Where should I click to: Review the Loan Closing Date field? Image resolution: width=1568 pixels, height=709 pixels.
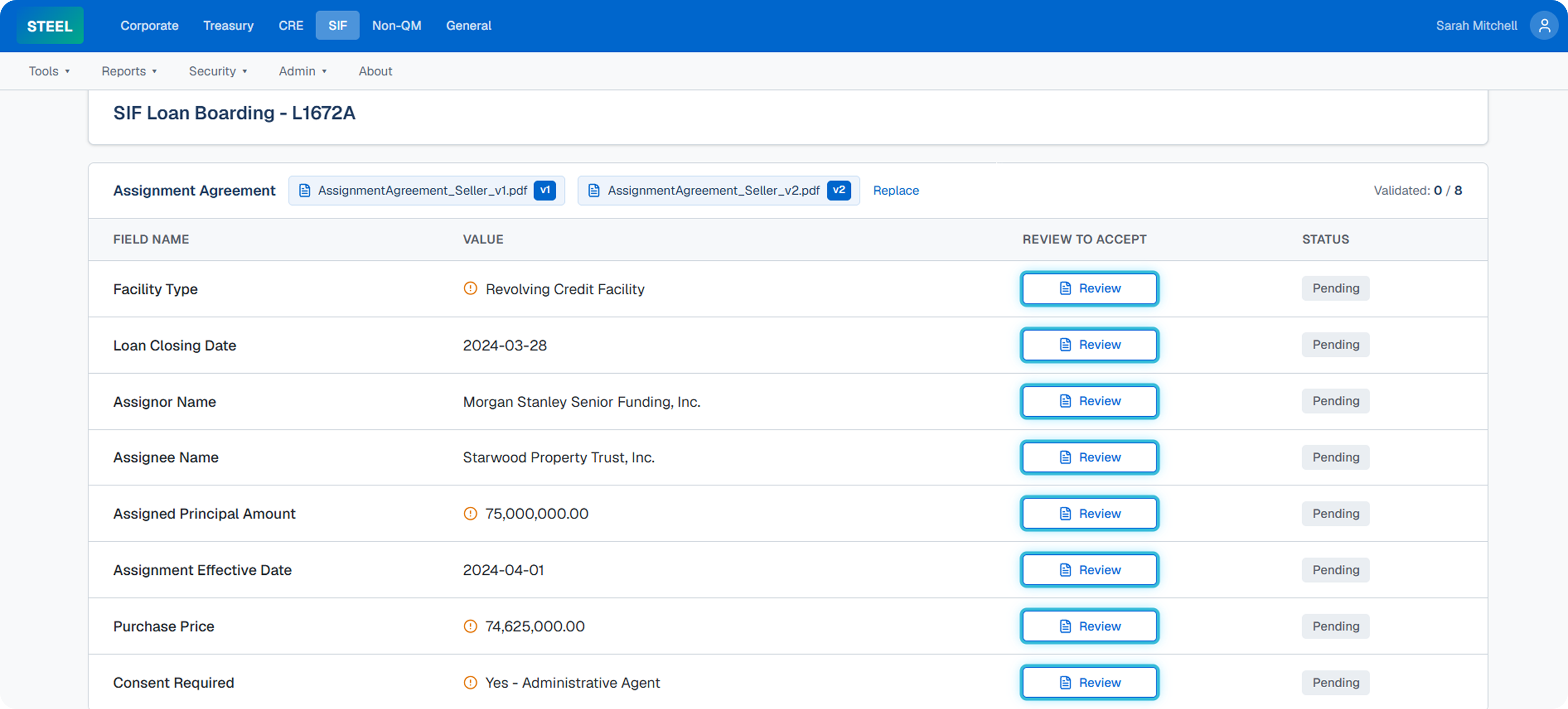tap(1090, 345)
